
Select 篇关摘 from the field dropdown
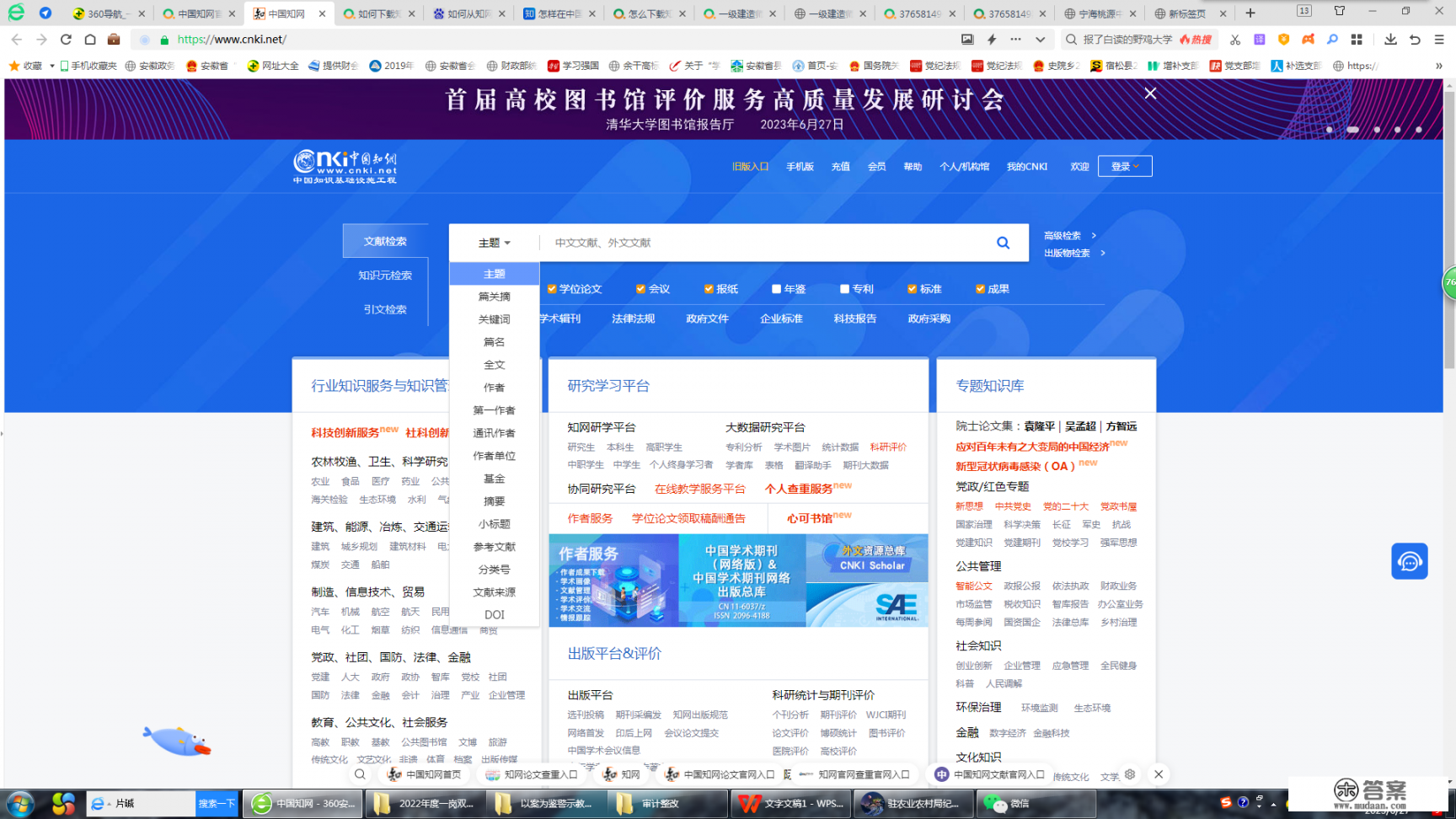495,297
